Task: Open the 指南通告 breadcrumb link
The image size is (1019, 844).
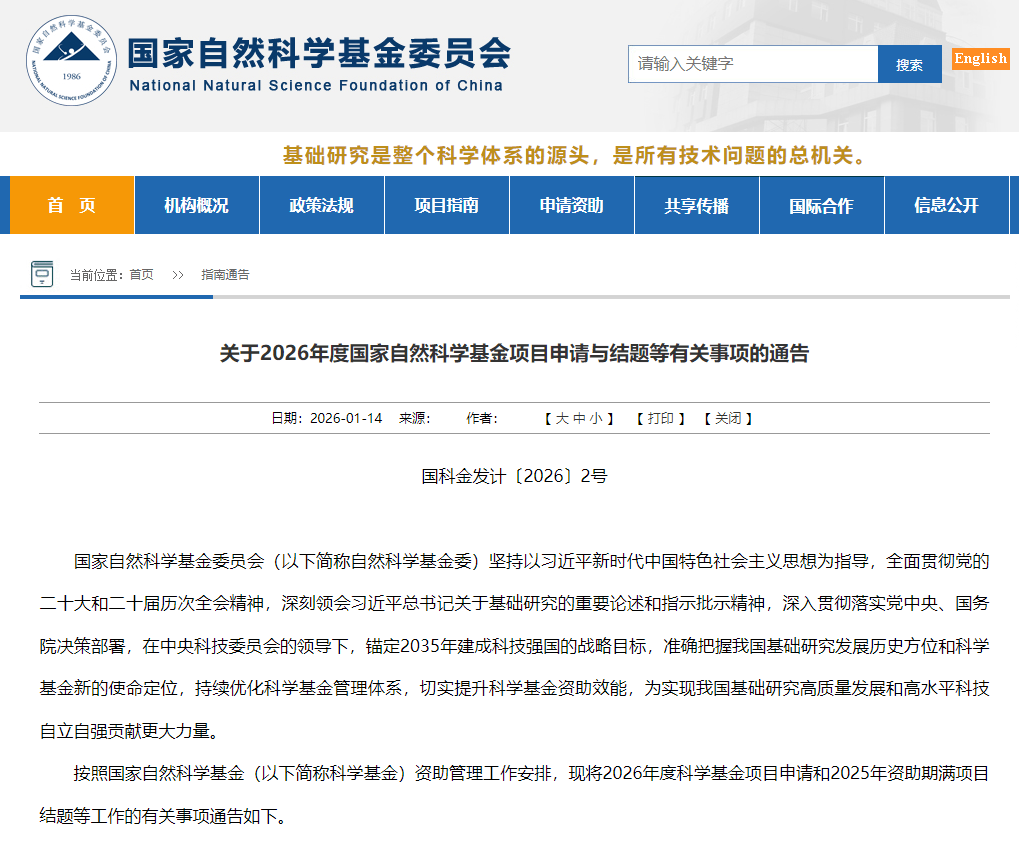Action: click(x=225, y=274)
